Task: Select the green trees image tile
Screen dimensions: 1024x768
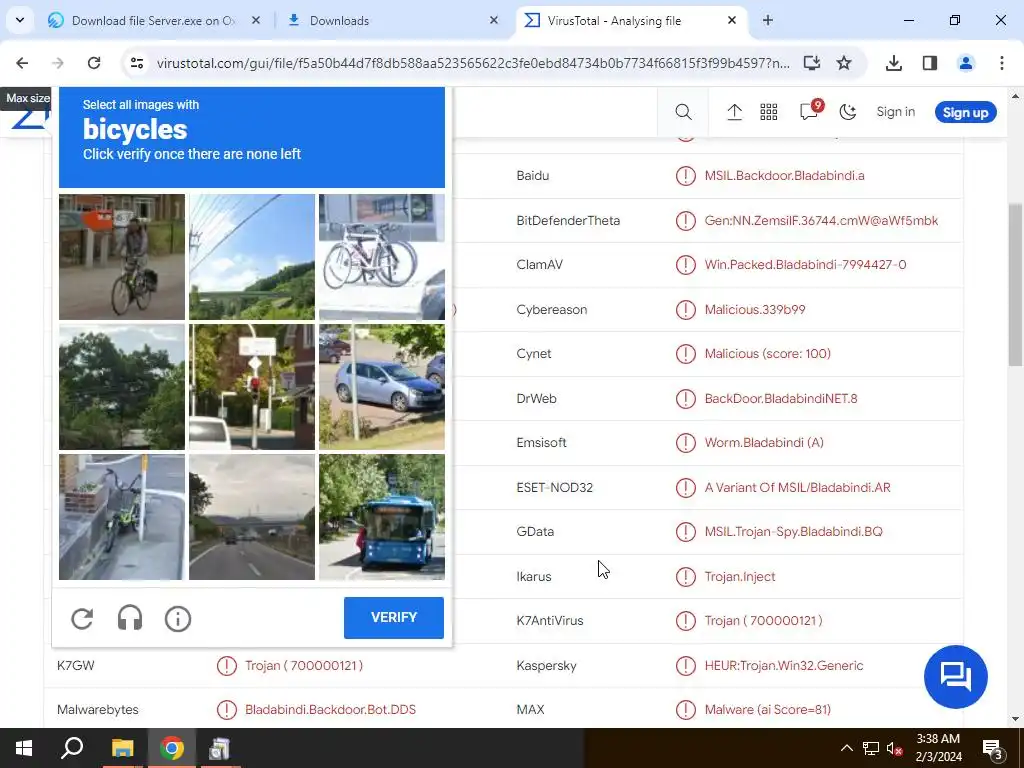Action: coord(122,387)
